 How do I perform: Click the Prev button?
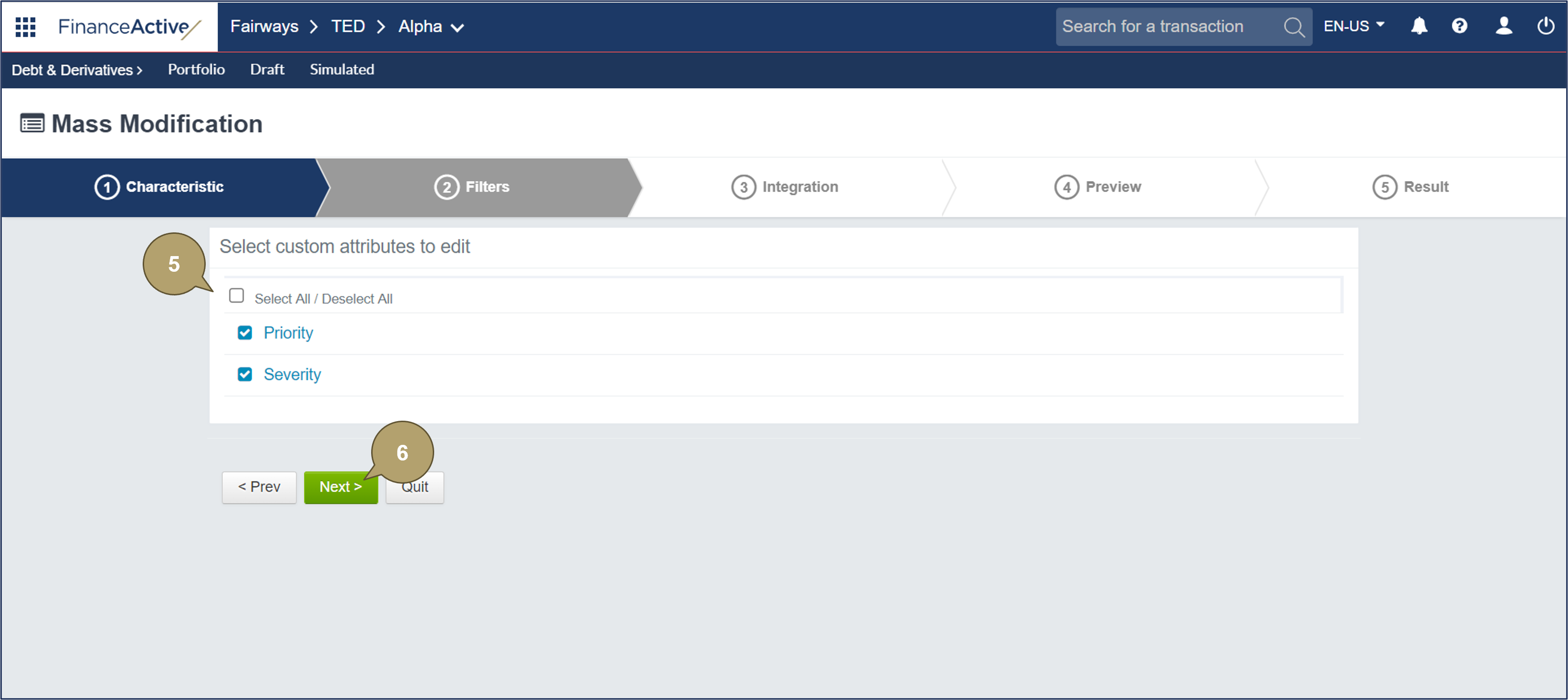[259, 488]
